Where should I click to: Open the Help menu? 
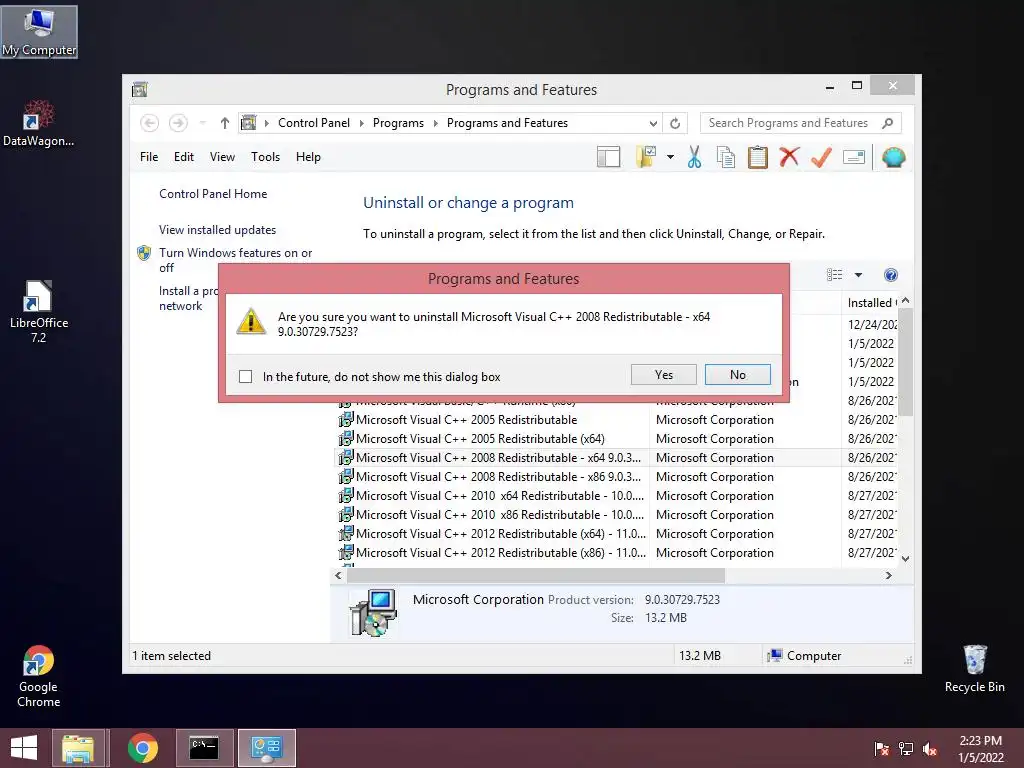(x=308, y=157)
